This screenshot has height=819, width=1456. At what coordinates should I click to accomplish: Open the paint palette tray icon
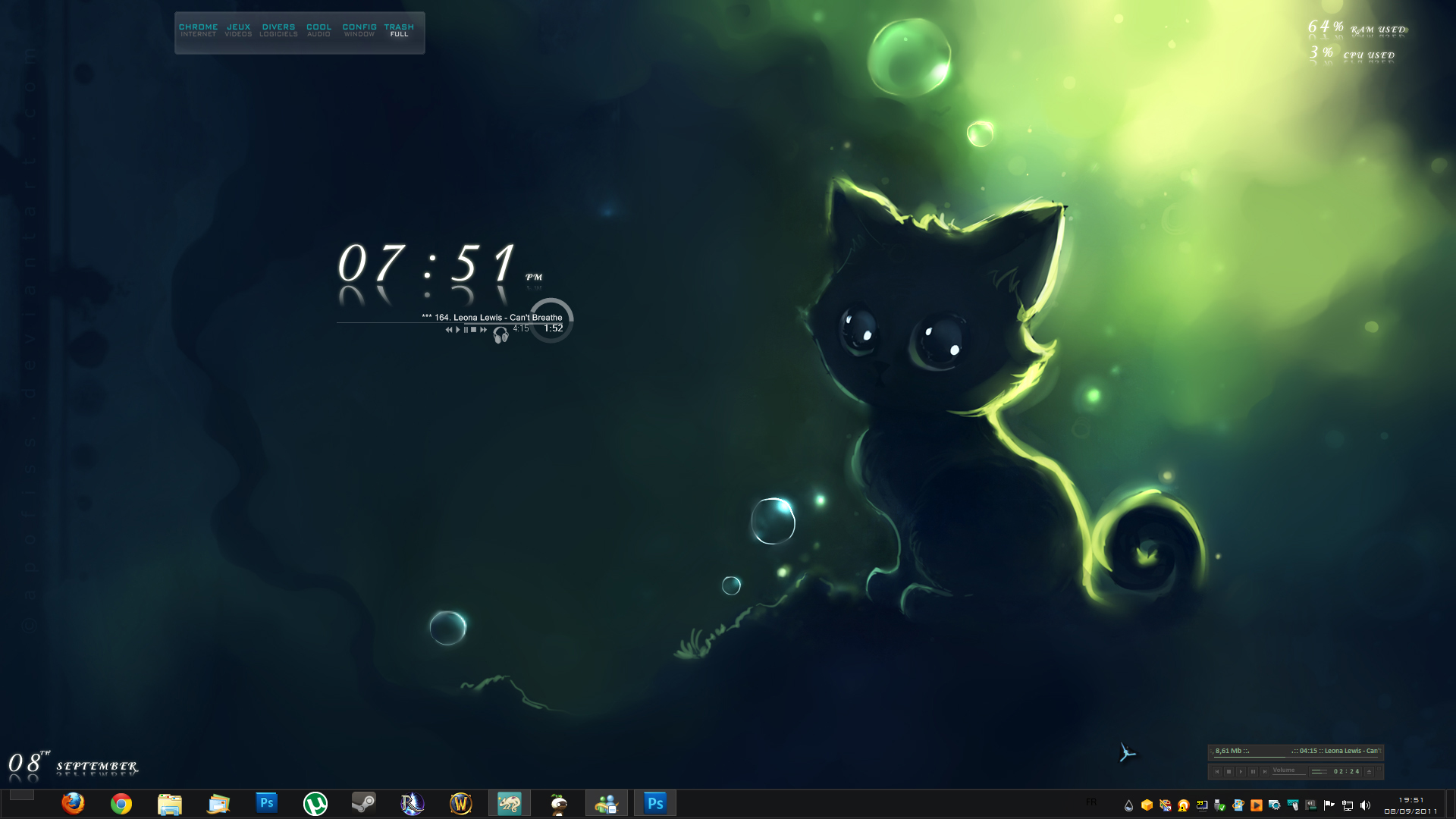coord(1166,805)
